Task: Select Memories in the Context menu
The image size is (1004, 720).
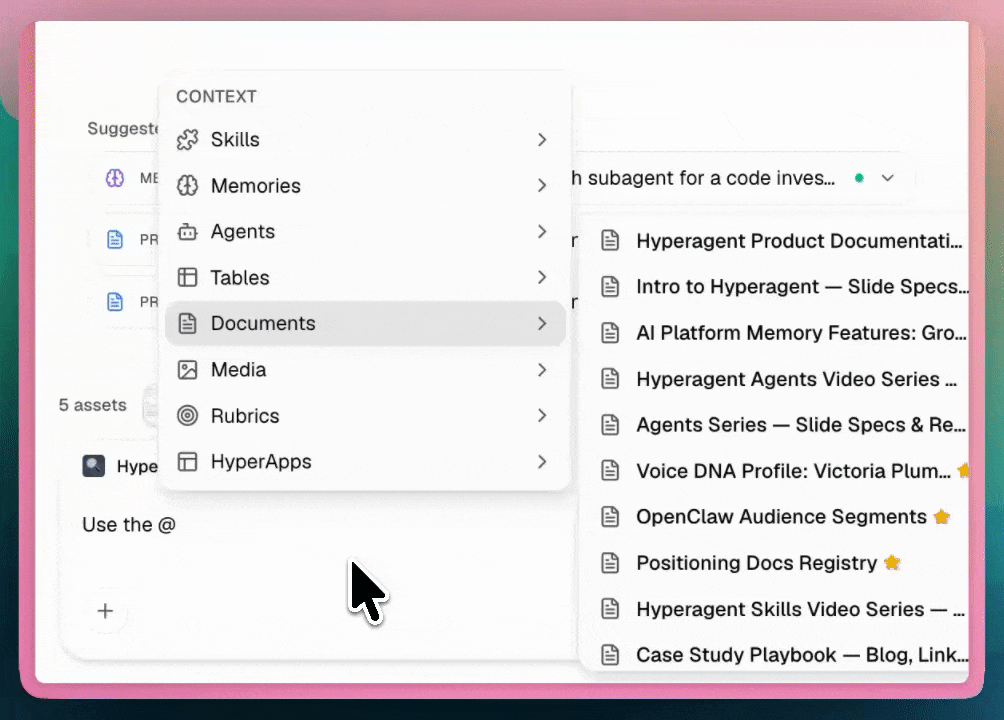Action: (x=365, y=186)
